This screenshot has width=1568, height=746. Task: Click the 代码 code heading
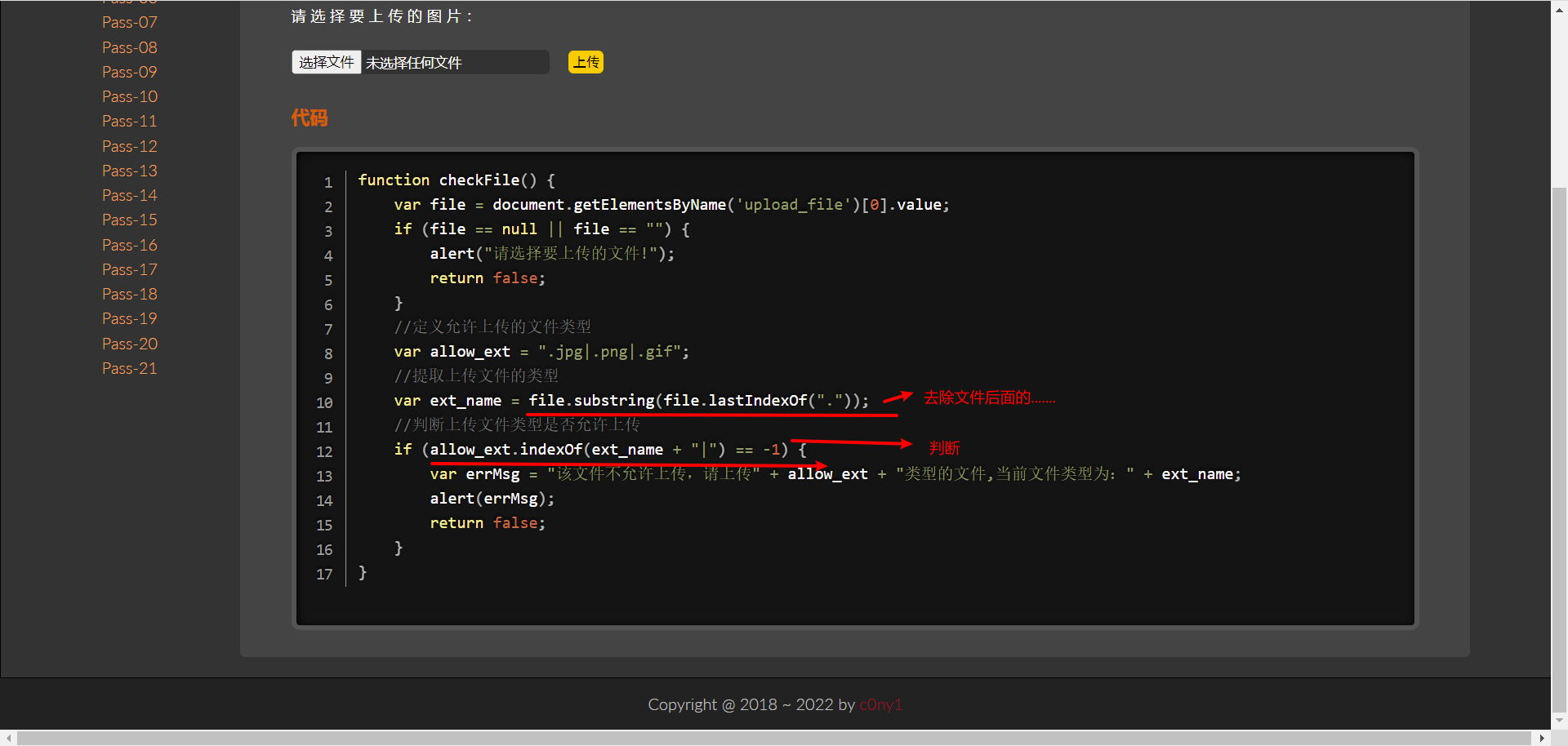pos(310,118)
